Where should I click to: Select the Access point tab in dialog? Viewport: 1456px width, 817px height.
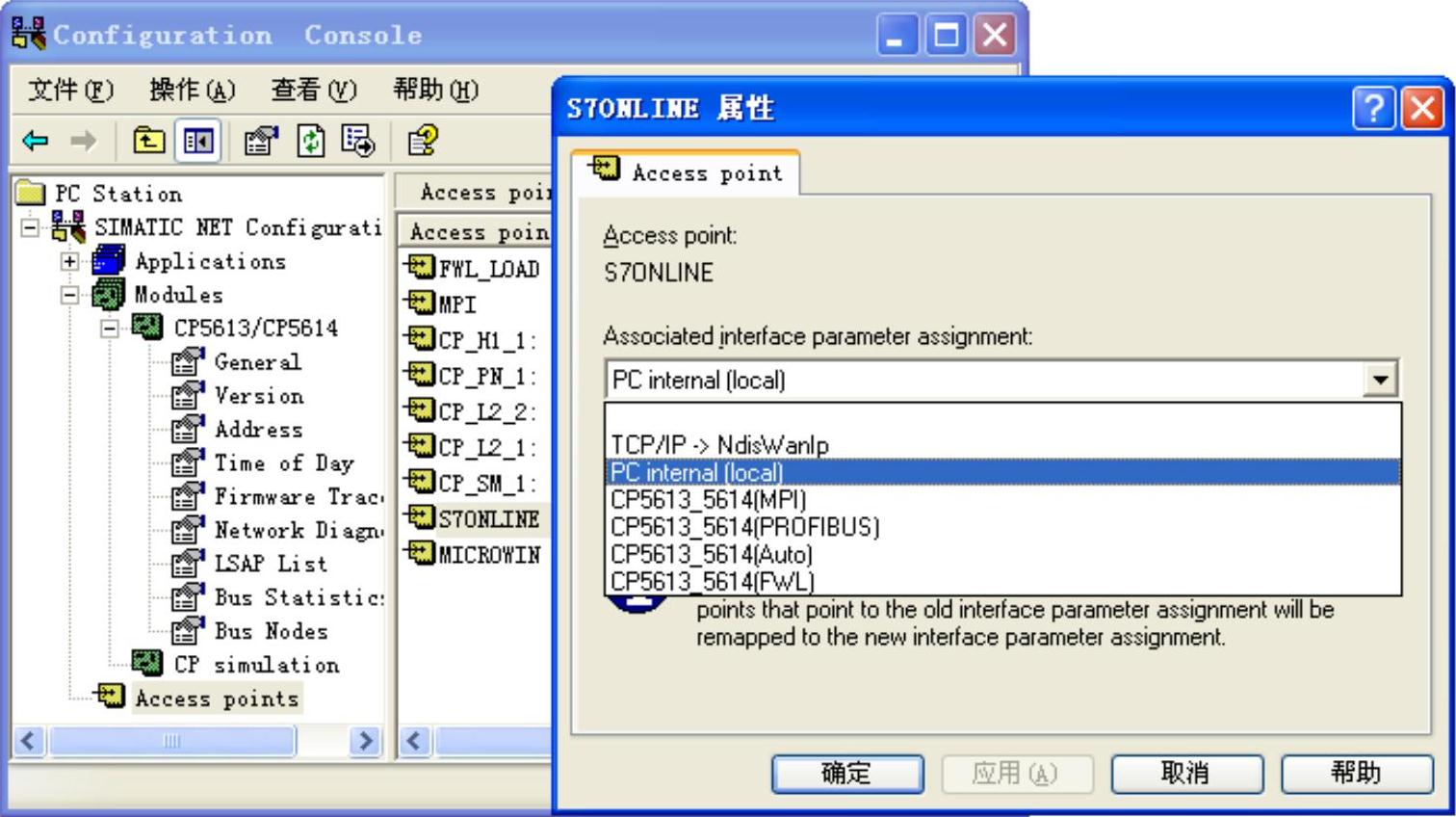point(686,172)
